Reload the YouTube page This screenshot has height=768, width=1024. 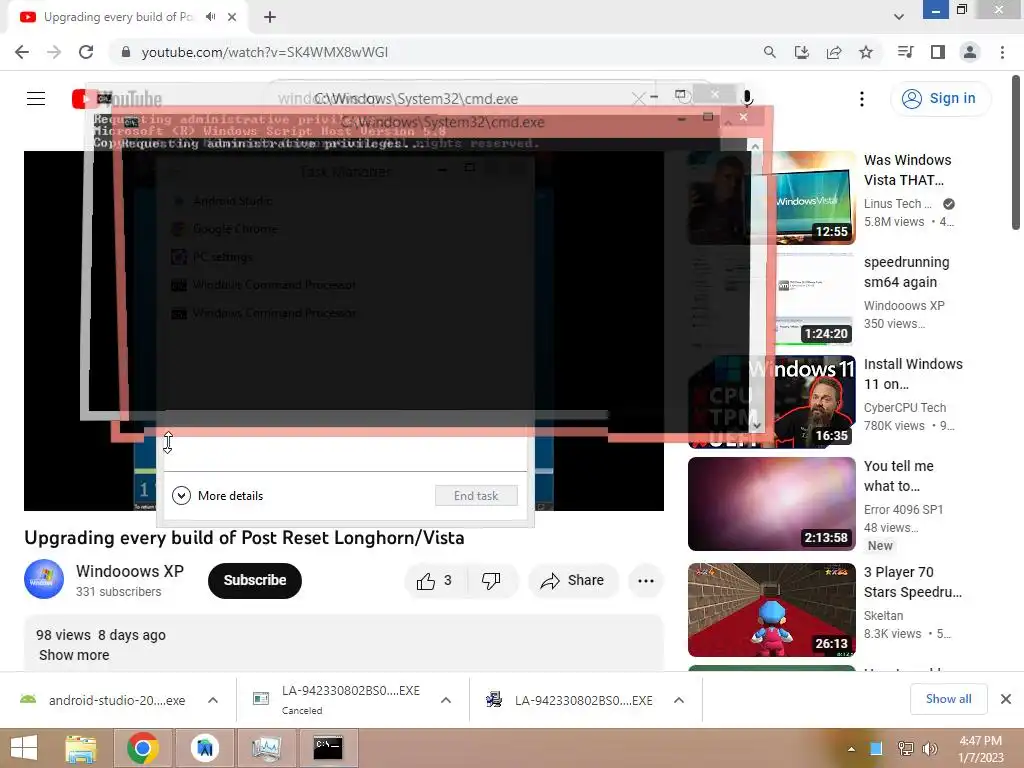tap(86, 52)
